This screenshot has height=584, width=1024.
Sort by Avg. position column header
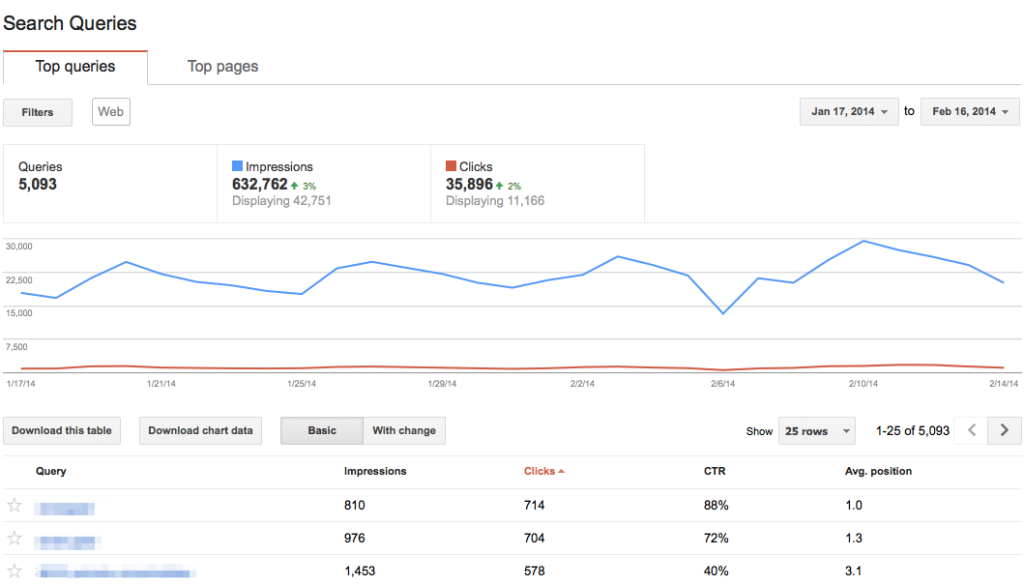click(x=878, y=471)
